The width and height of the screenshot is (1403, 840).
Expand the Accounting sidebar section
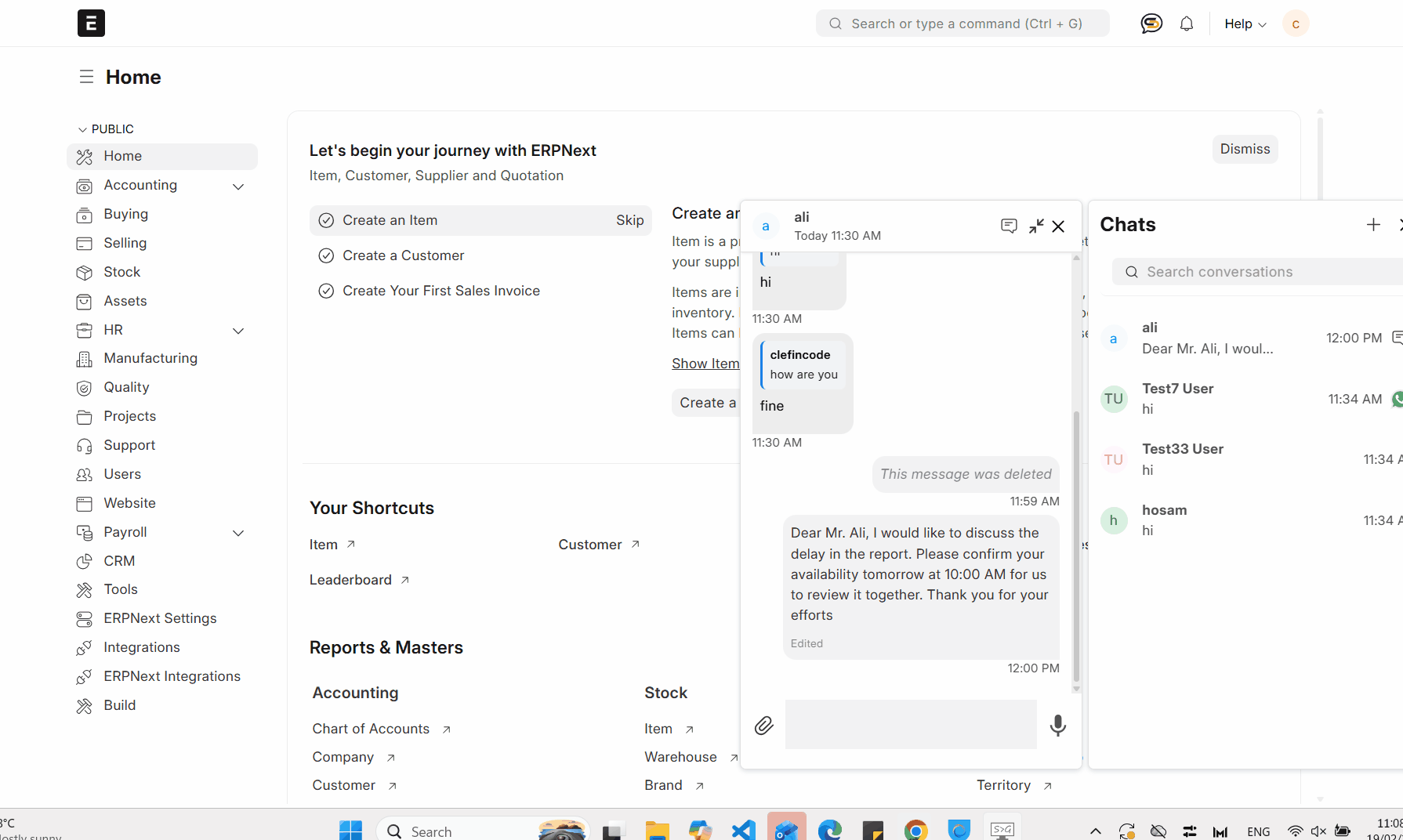[x=238, y=186]
